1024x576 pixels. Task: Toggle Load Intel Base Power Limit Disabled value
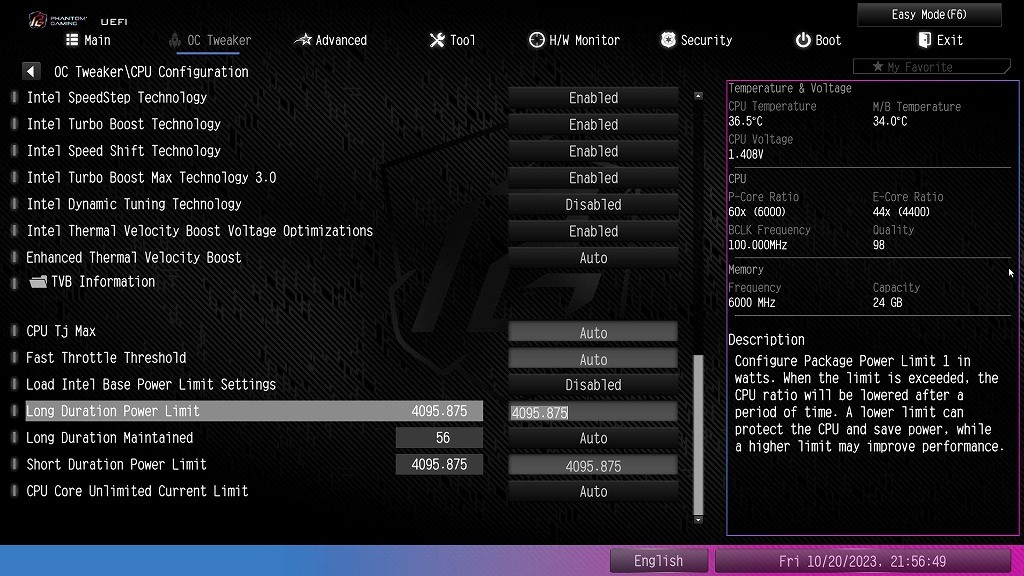593,385
